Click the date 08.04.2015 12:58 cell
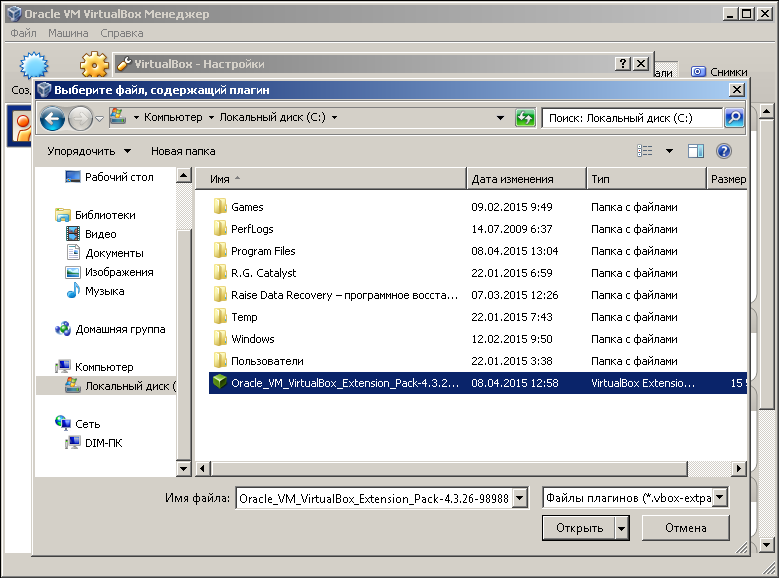 click(x=515, y=383)
